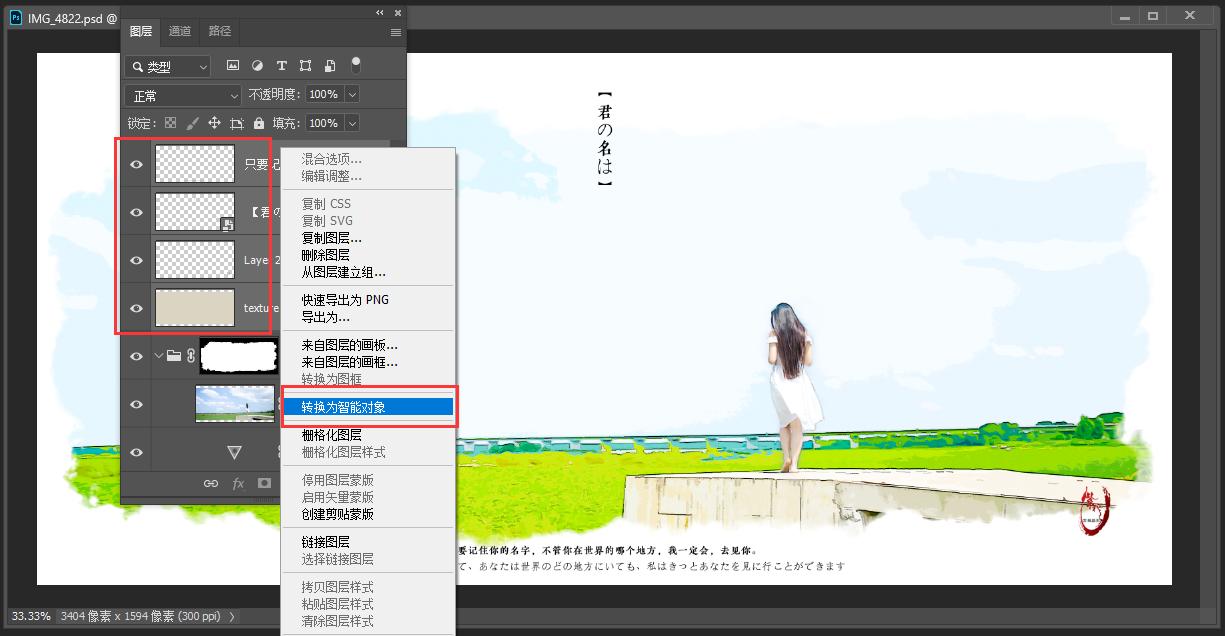Screen dimensions: 1225x636
Task: Click the landscape photo layer thumbnail
Action: 235,403
